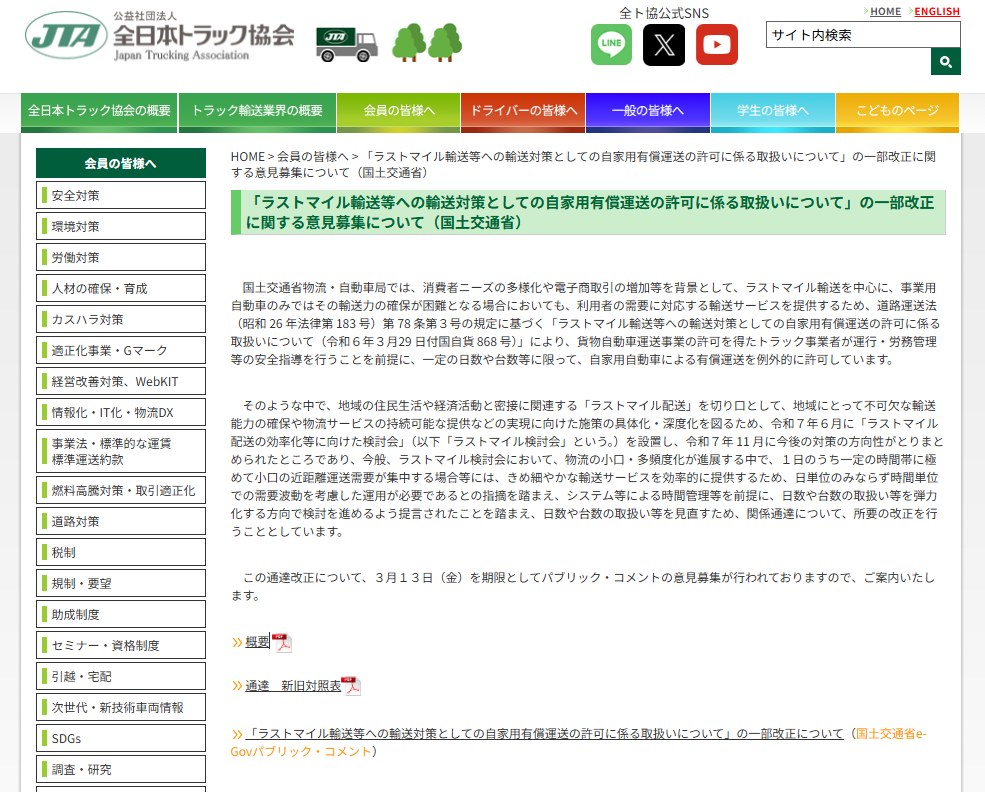The width and height of the screenshot is (985, 792).
Task: Open 学生の皆様へ navigation tab
Action: 772,111
